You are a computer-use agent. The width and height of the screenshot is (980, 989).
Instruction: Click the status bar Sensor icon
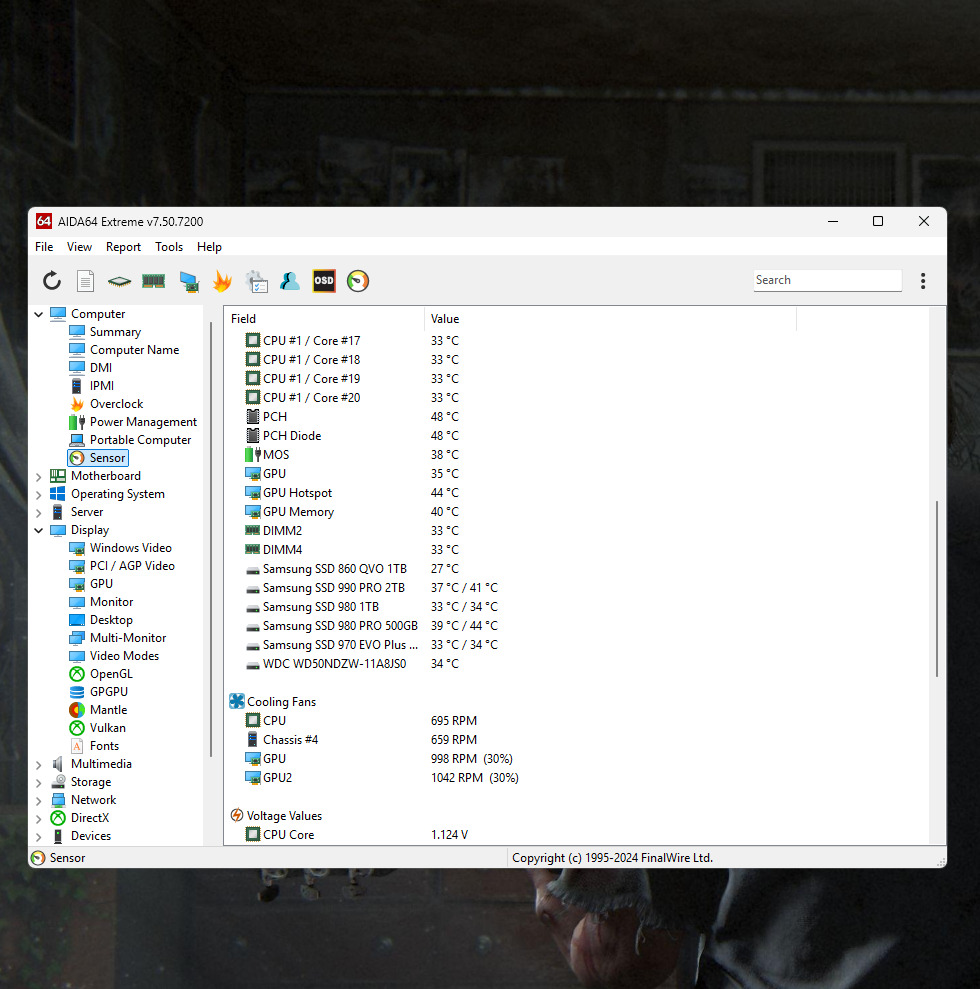(38, 858)
